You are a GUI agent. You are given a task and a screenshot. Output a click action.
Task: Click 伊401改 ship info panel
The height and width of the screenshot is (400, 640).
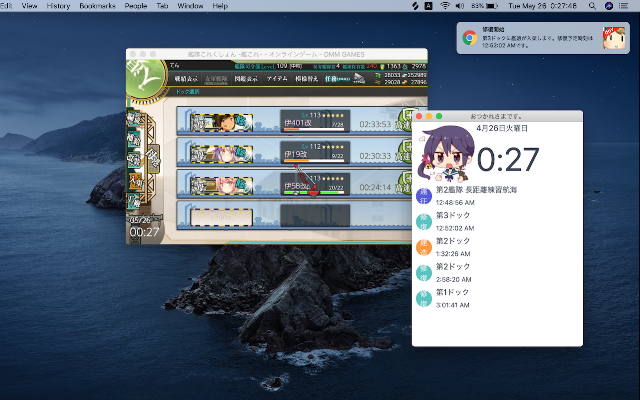click(315, 121)
